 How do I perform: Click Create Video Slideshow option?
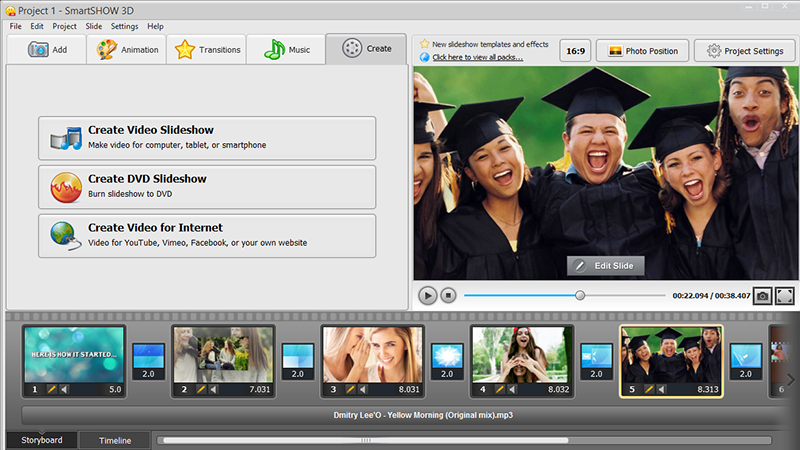207,138
